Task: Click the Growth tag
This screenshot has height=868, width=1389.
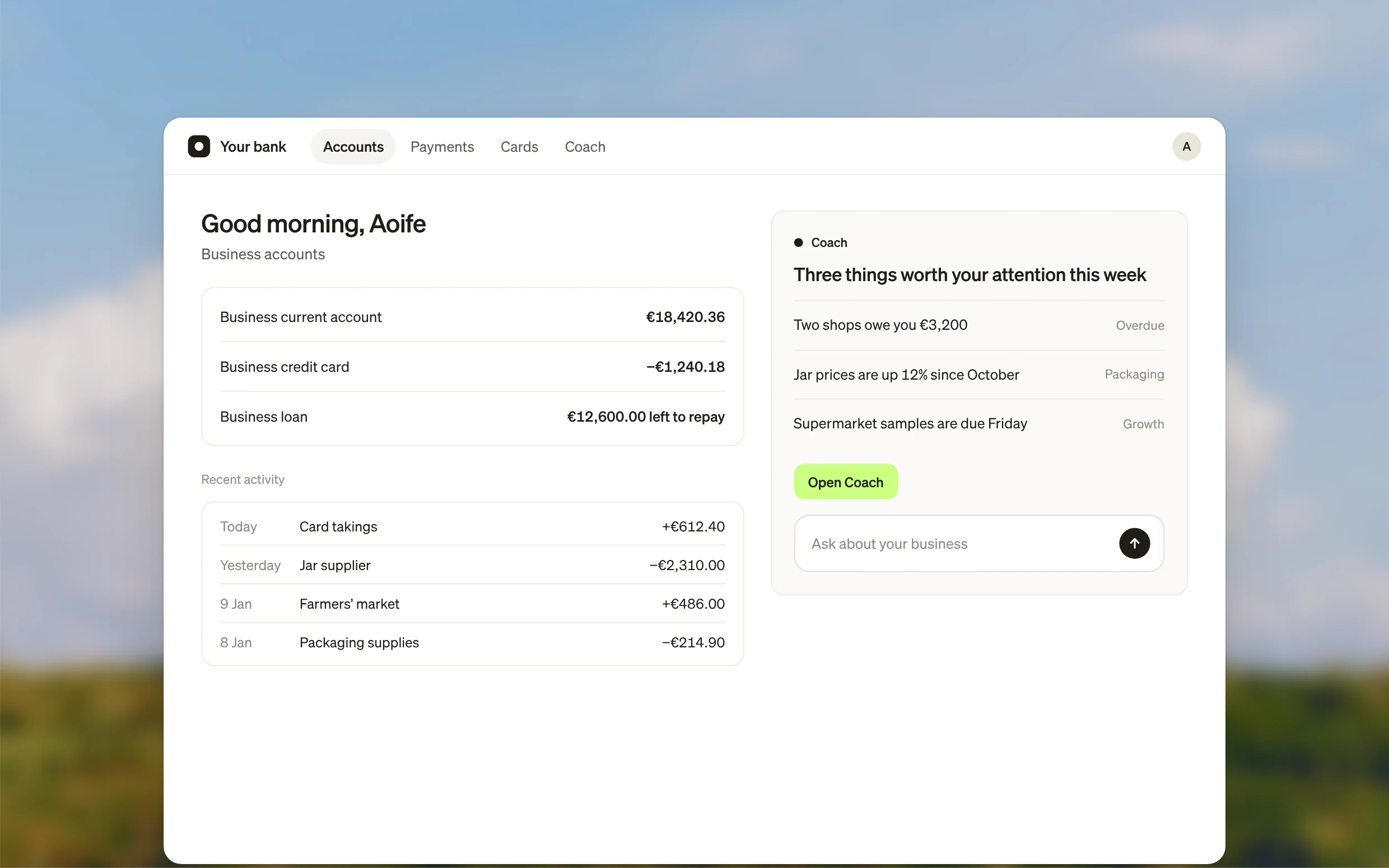Action: pos(1143,424)
